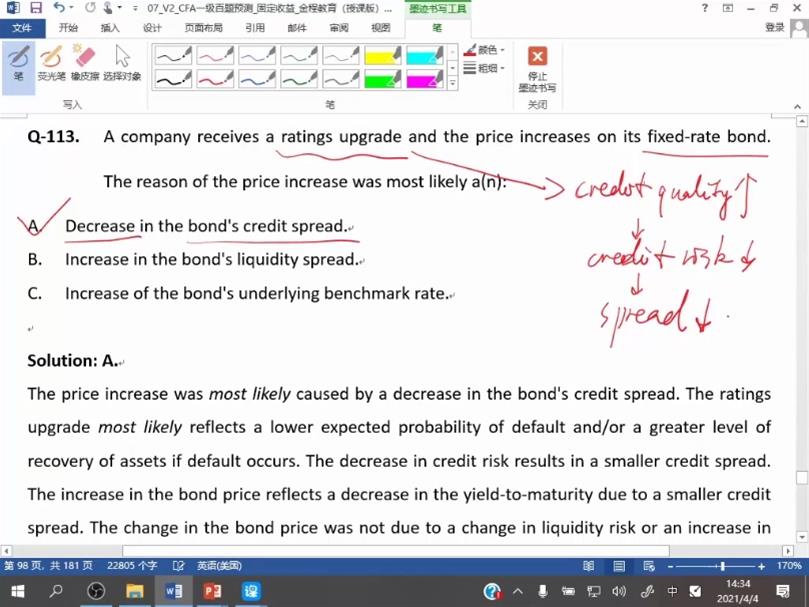Choose the bright green highlighter swatch
This screenshot has width=809, height=607.
pos(382,79)
